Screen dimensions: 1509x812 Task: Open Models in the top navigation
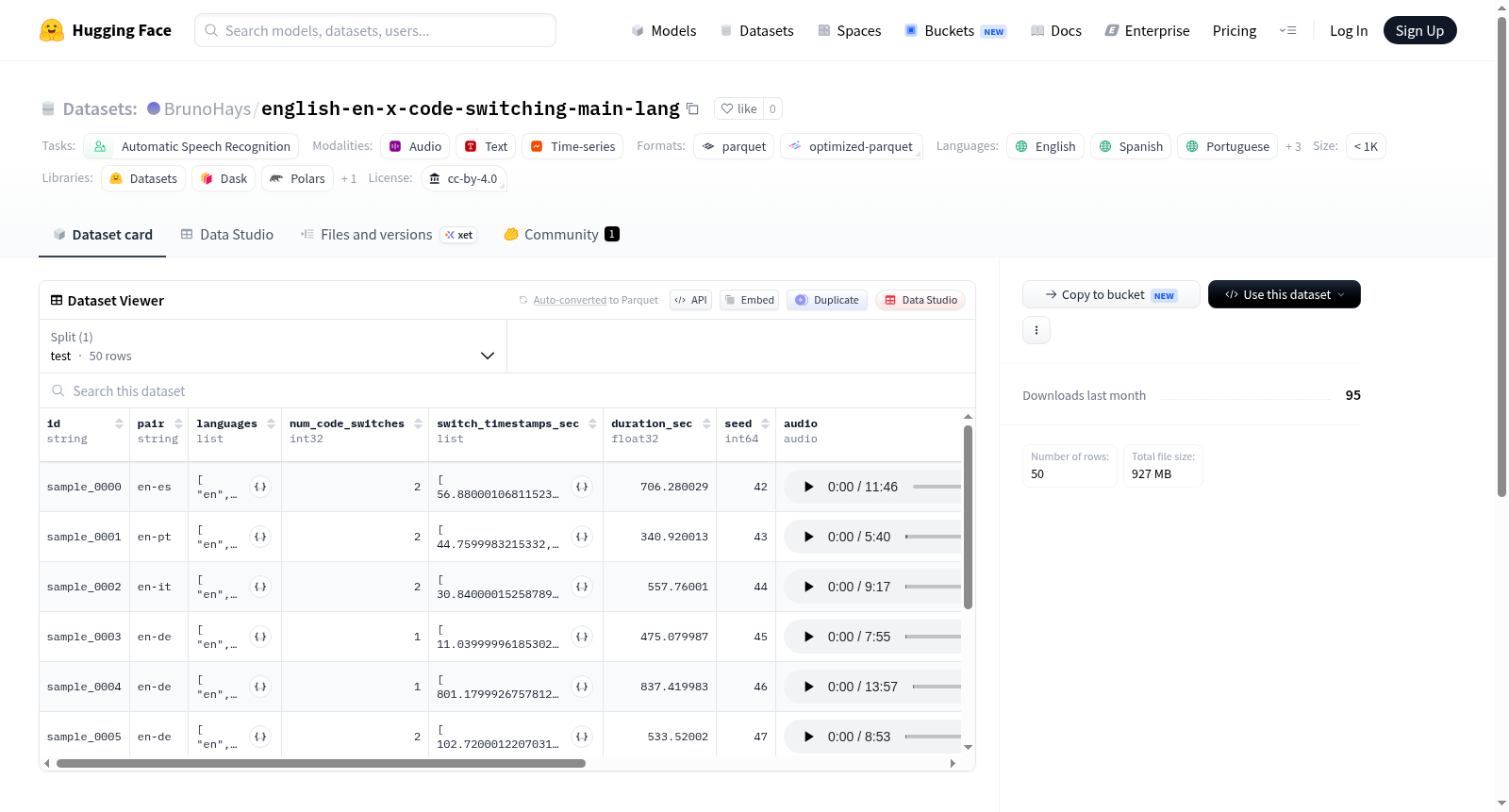click(664, 30)
